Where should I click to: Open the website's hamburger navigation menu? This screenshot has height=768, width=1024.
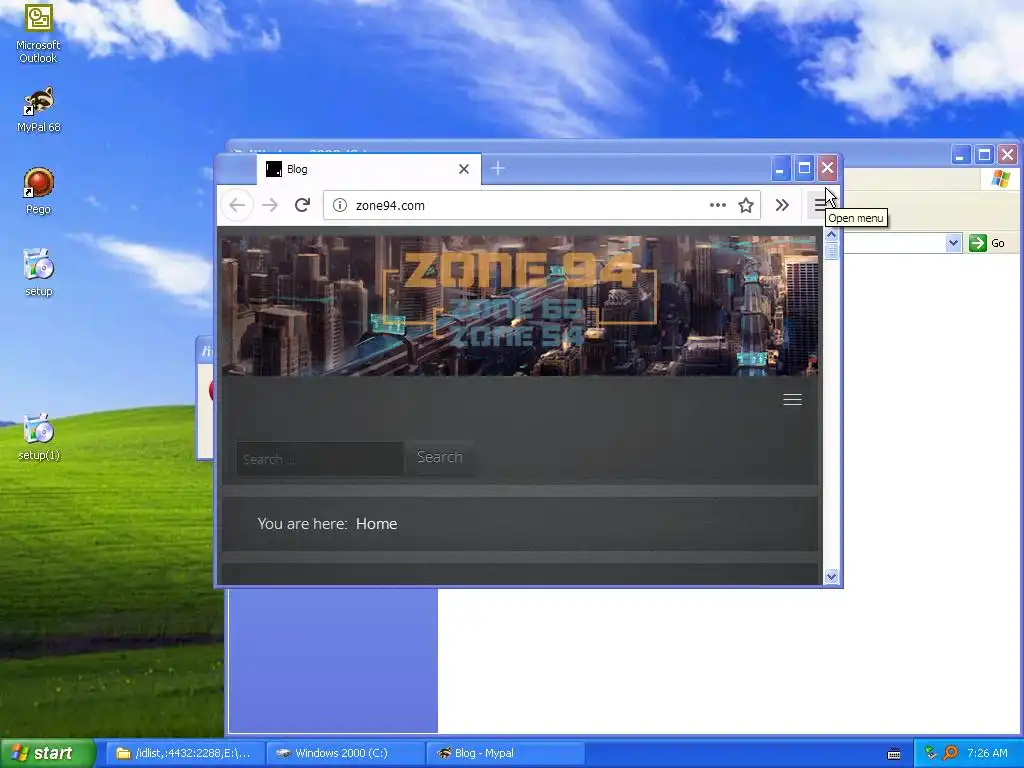pos(792,400)
